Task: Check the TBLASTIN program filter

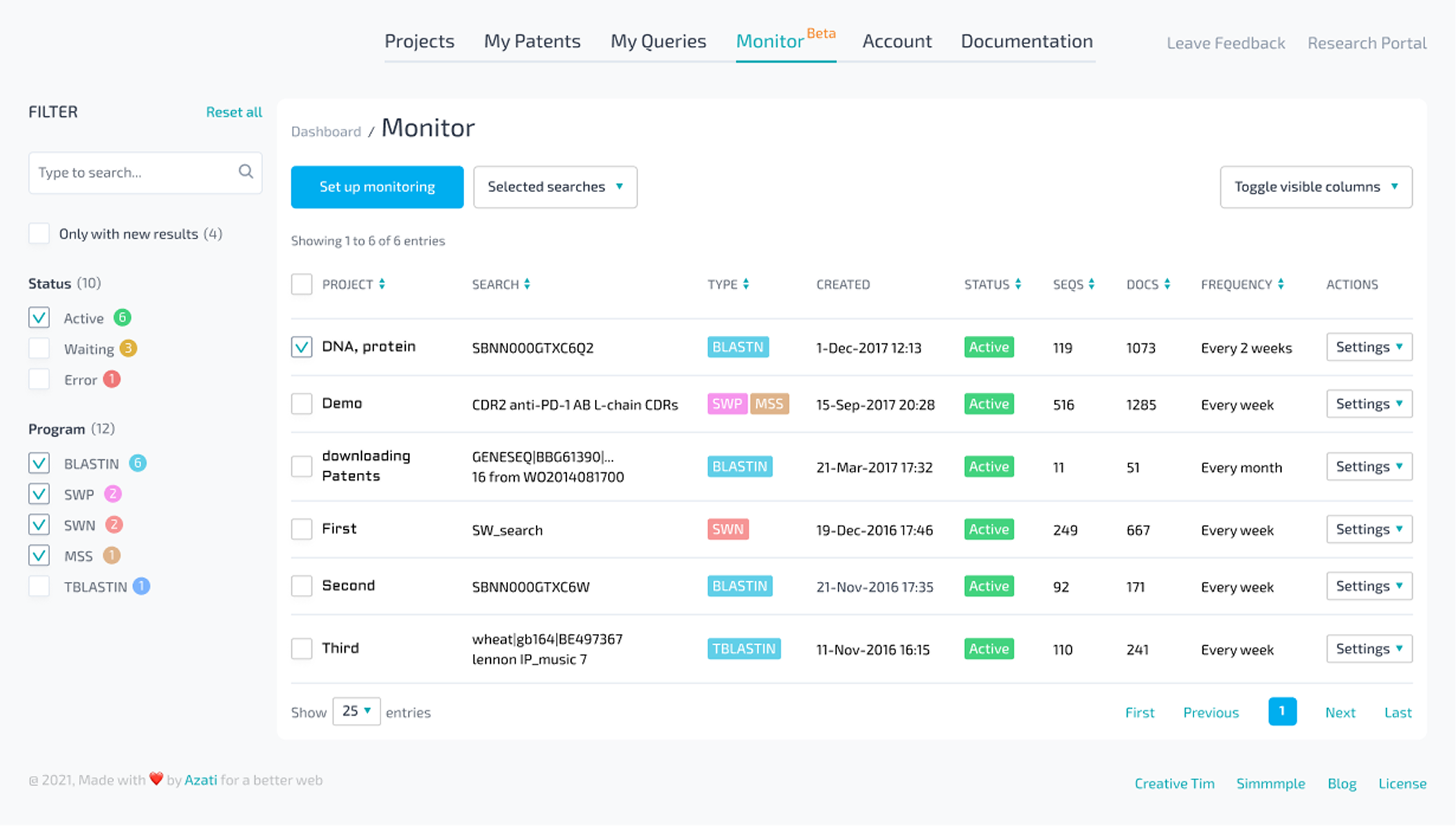Action: pyautogui.click(x=39, y=586)
